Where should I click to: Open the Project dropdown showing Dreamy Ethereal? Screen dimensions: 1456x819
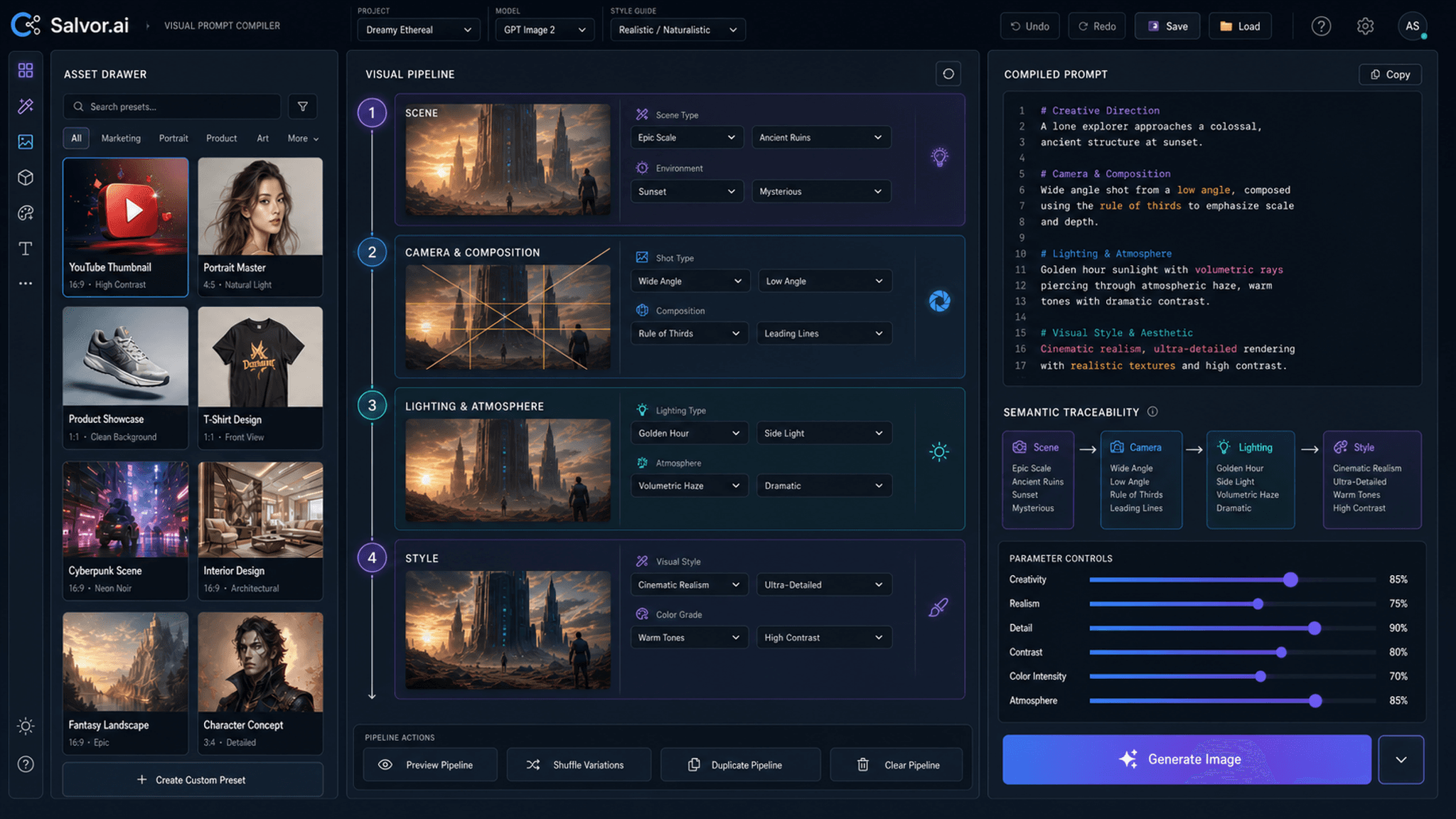tap(418, 30)
